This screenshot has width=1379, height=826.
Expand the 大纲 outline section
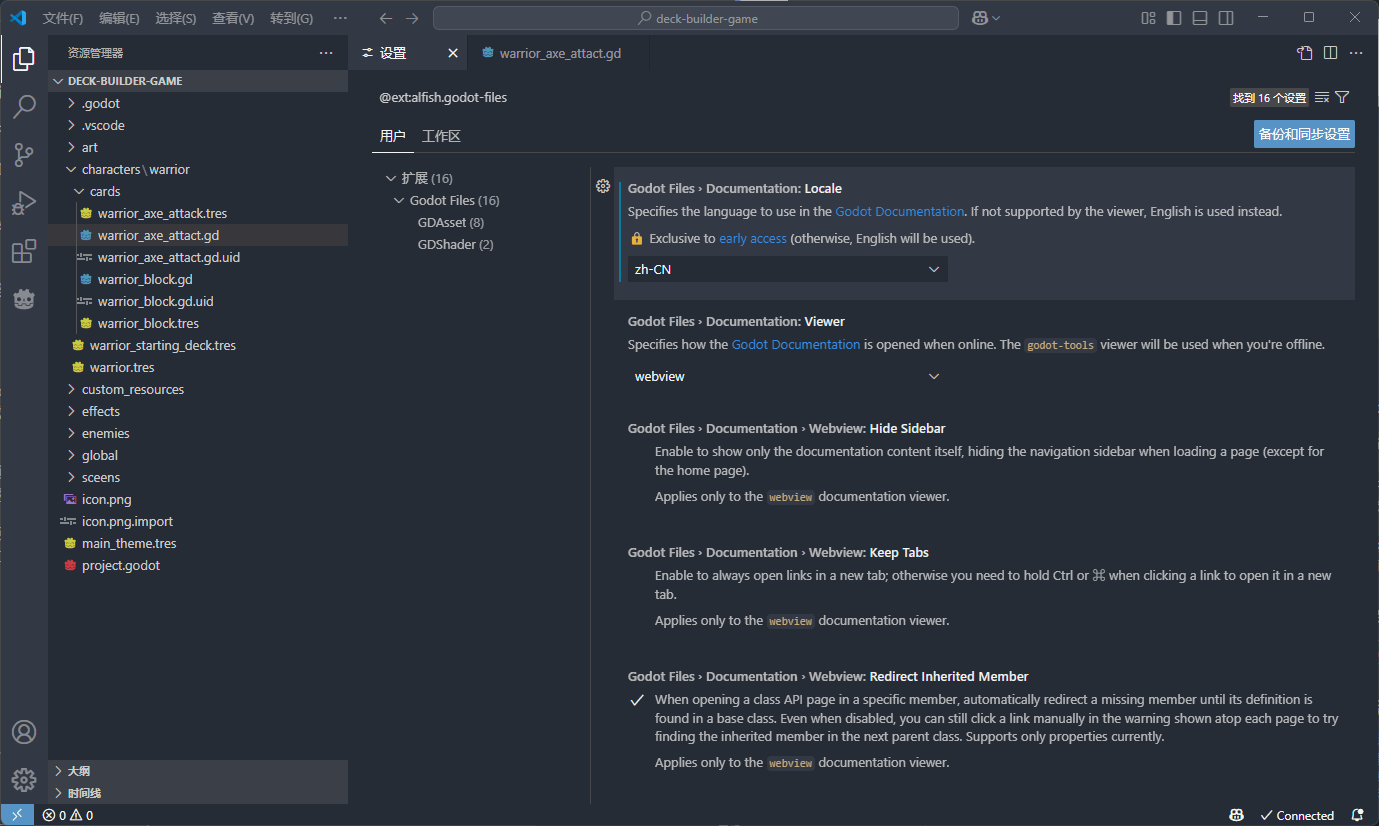tap(198, 771)
